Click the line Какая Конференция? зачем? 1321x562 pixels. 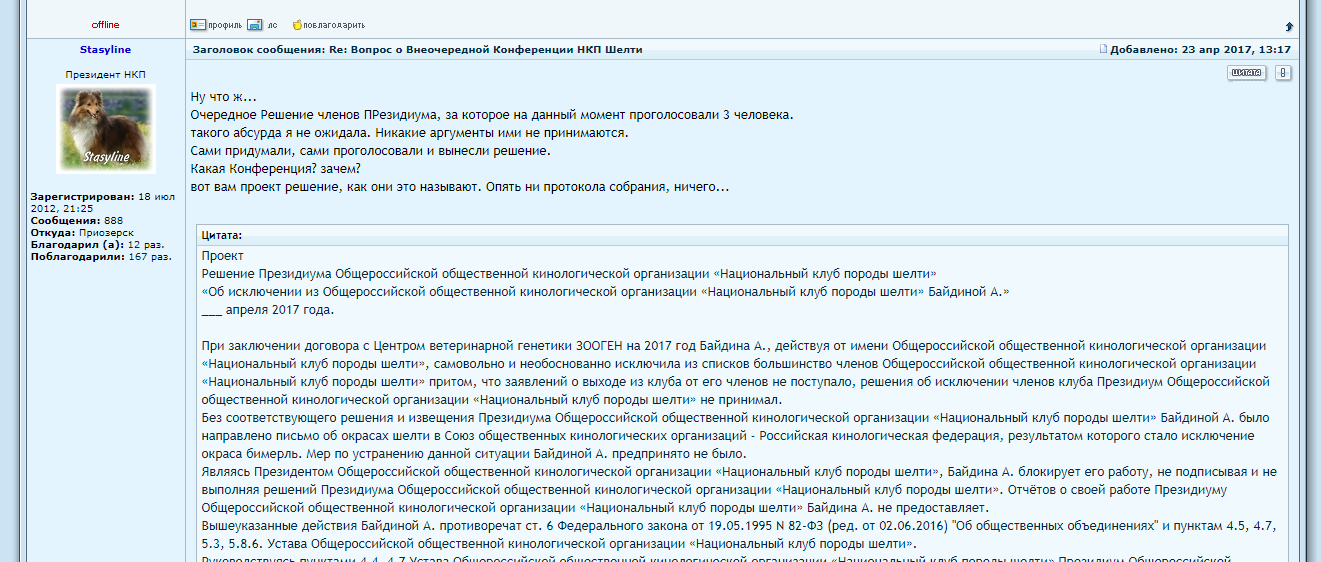point(276,169)
